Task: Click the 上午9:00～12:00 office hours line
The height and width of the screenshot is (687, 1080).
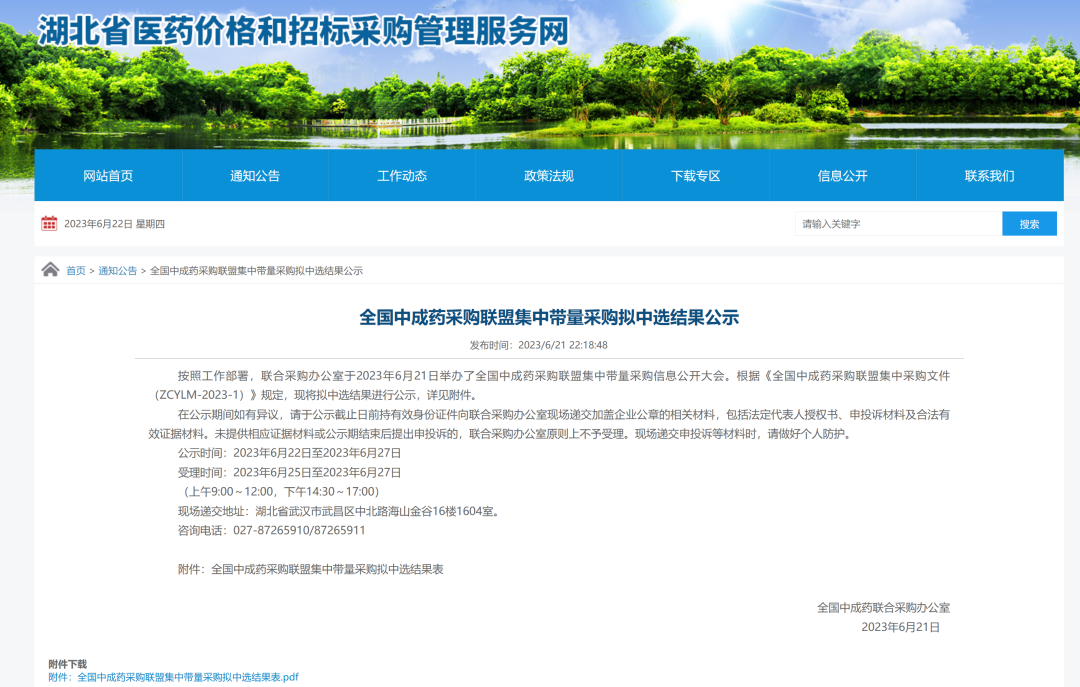Action: pos(280,492)
